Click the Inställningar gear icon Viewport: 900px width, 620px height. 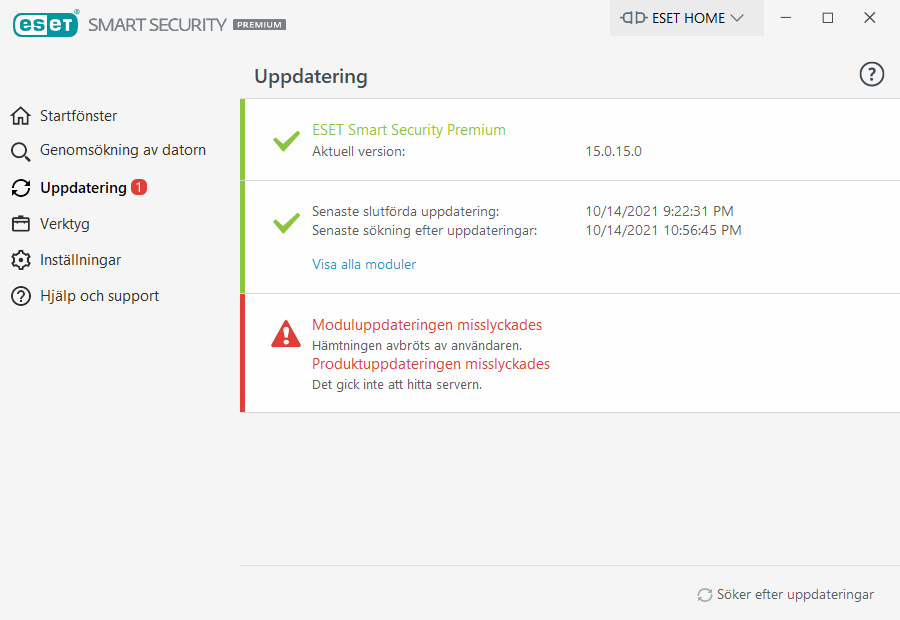(x=21, y=260)
